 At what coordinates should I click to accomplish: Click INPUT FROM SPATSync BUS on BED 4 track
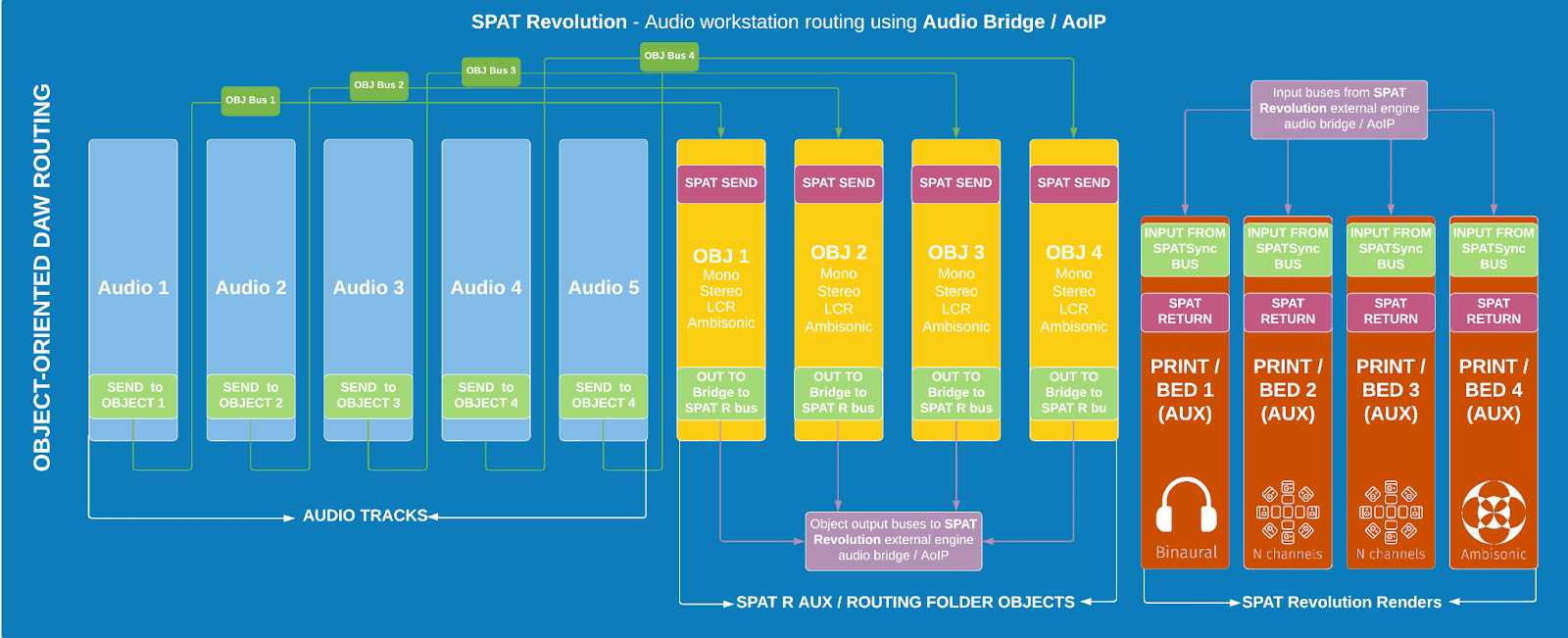1494,249
